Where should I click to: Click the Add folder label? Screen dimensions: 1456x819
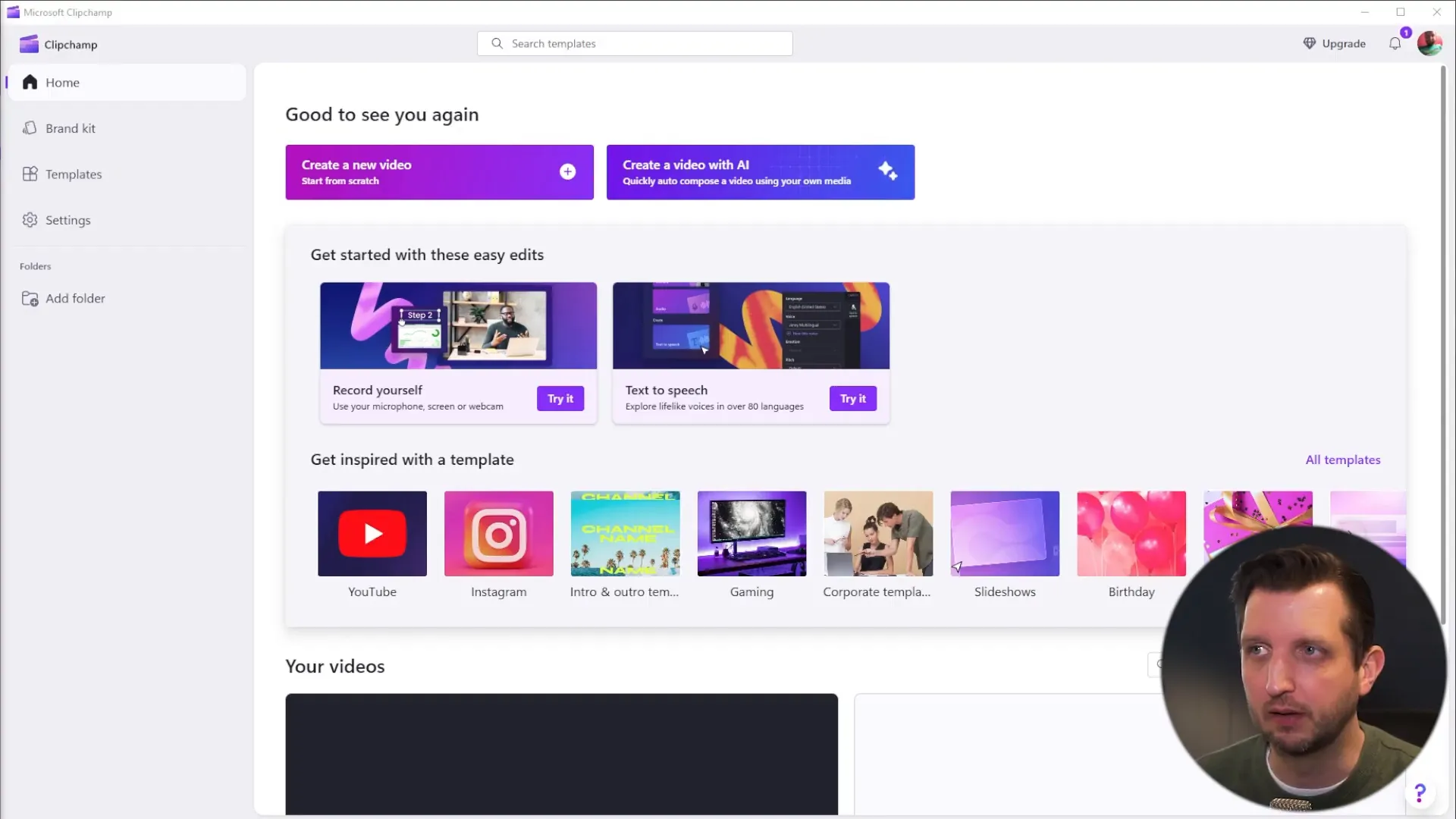(x=75, y=299)
